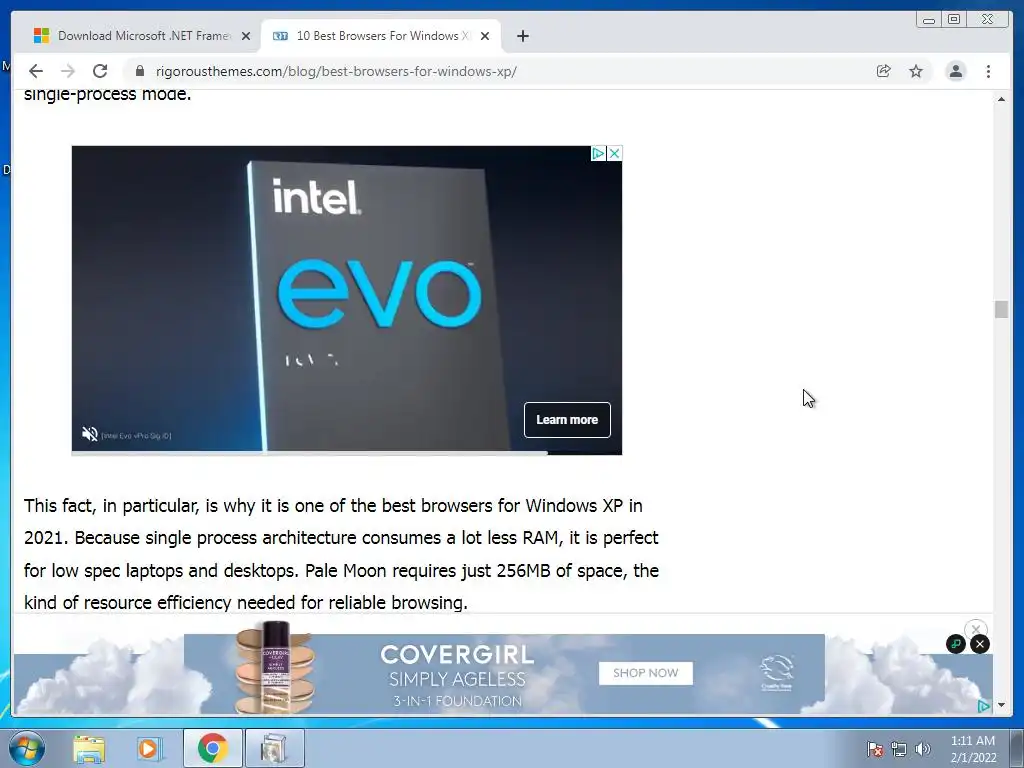1024x768 pixels.
Task: Select the 10 Best Browsers For Windows tab
Action: pos(381,36)
